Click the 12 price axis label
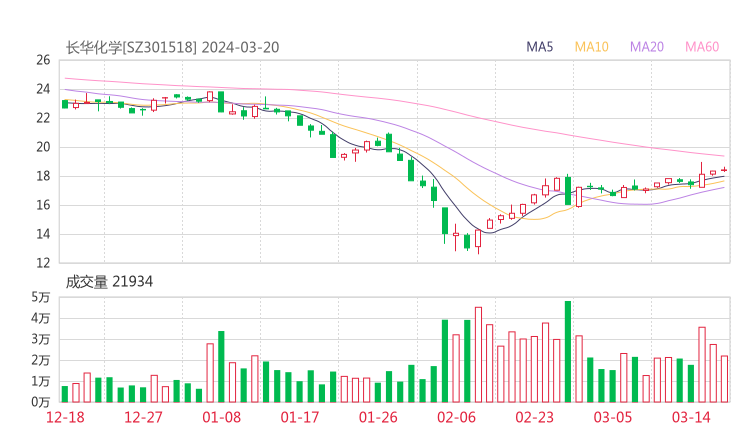This screenshot has width=740, height=440. coord(43,263)
